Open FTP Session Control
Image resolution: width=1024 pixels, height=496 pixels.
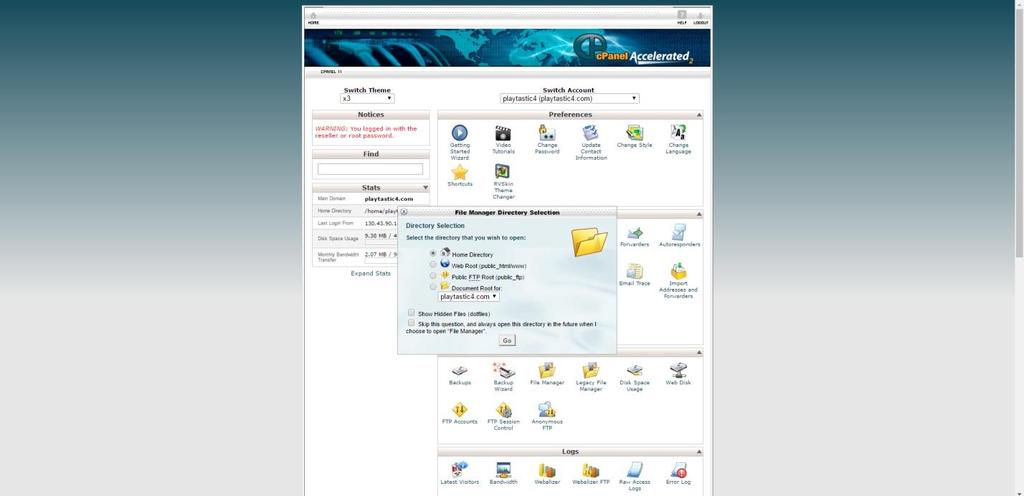click(x=503, y=410)
